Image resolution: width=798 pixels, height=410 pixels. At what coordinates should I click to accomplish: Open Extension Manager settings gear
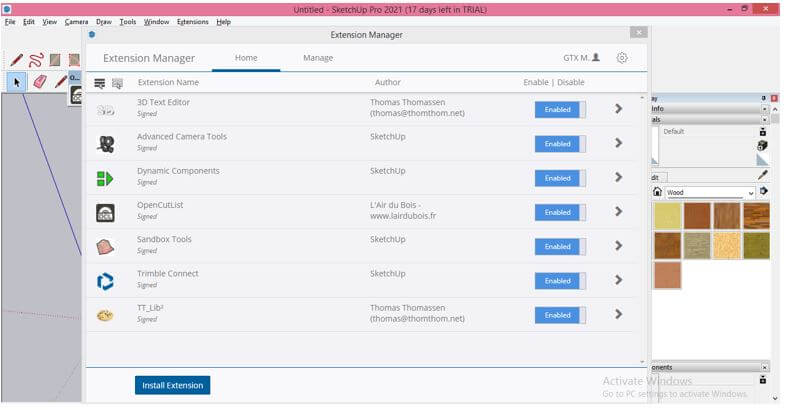pyautogui.click(x=622, y=58)
